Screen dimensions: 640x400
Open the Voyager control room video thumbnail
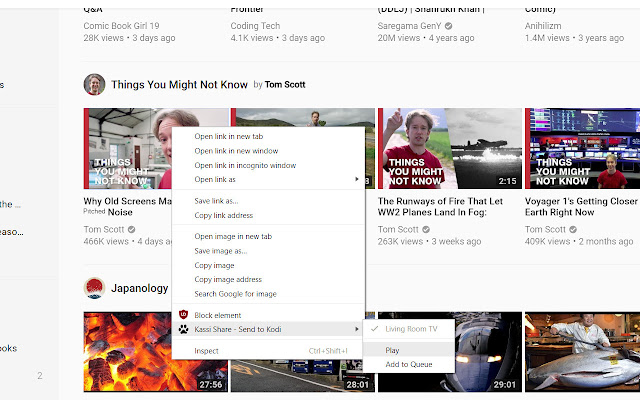coord(582,148)
